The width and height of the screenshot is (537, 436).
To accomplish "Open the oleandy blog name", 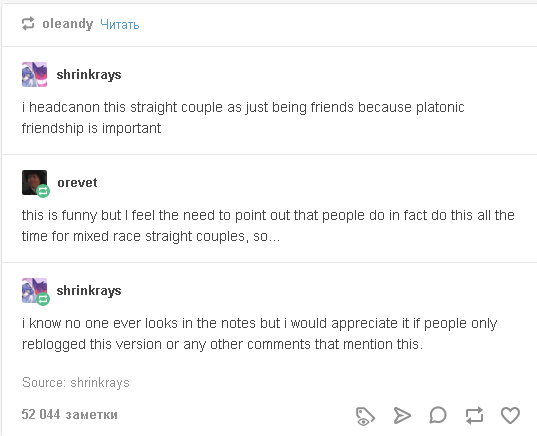I will [x=68, y=24].
